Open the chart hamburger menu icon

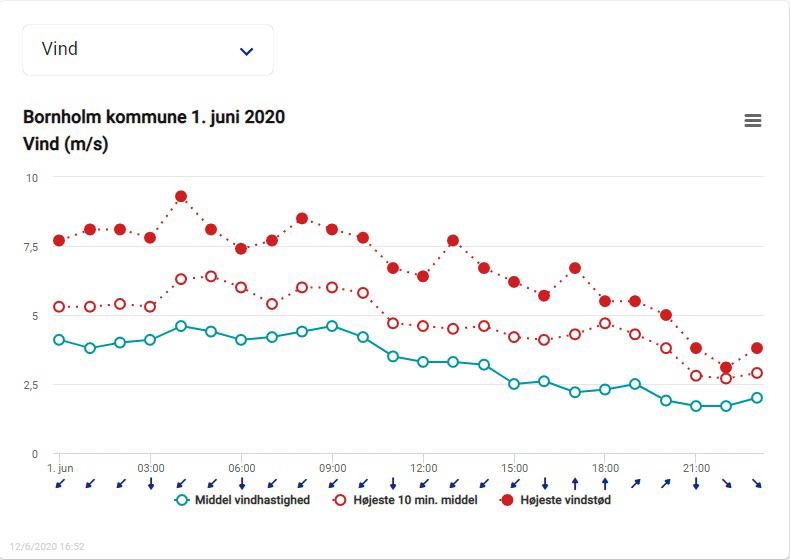[x=753, y=121]
